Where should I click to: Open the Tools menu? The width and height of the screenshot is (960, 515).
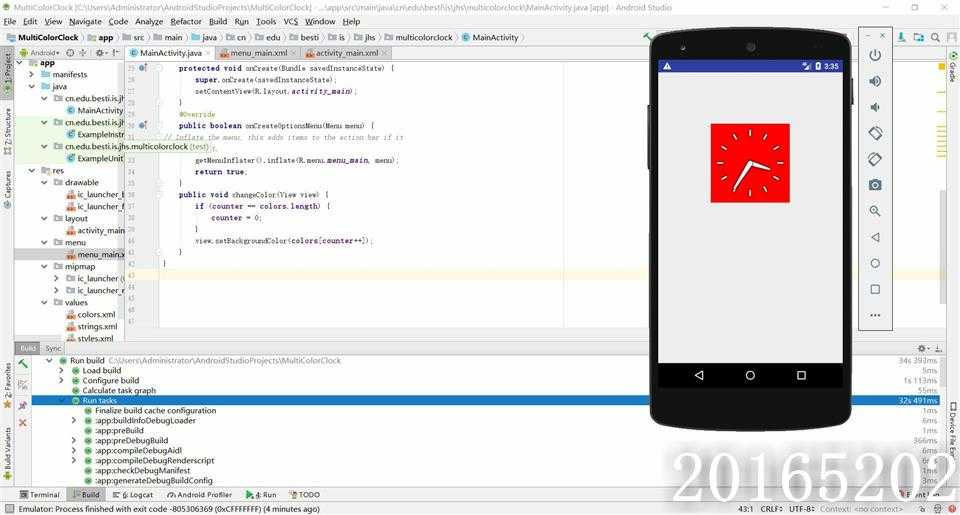(266, 21)
